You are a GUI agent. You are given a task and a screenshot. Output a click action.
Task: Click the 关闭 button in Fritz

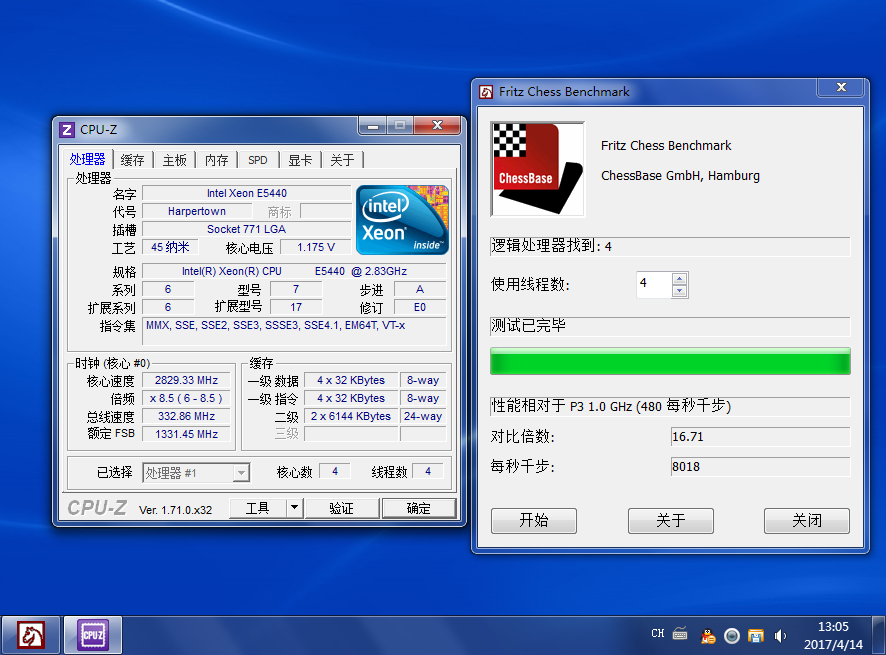coord(807,520)
